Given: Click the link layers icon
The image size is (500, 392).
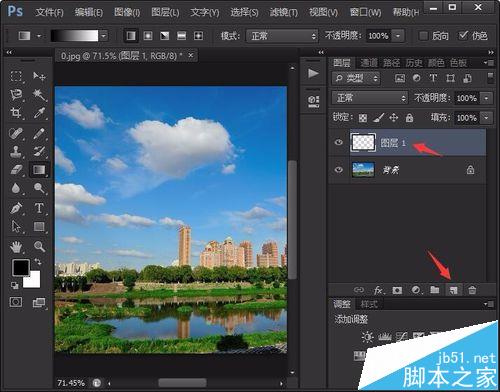Looking at the screenshot, I should pyautogui.click(x=359, y=290).
